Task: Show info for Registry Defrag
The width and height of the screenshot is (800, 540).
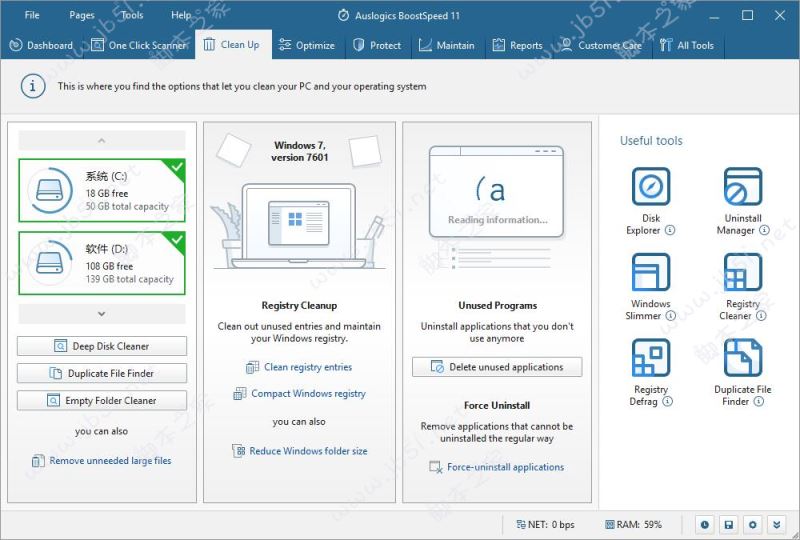Action: 667,402
